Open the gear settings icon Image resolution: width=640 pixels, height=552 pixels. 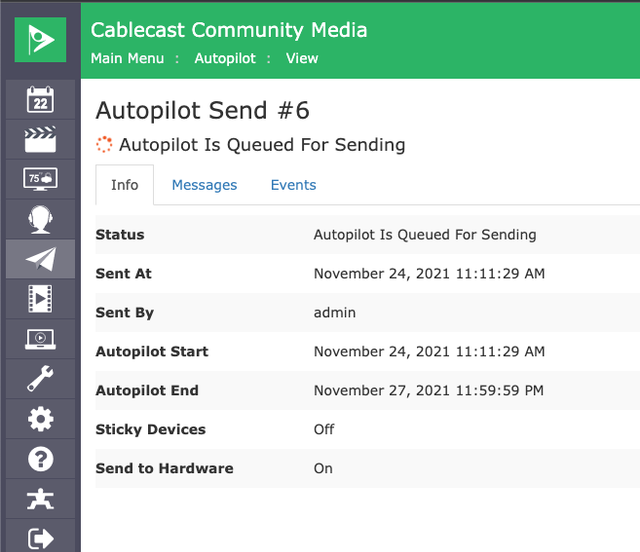coord(40,418)
